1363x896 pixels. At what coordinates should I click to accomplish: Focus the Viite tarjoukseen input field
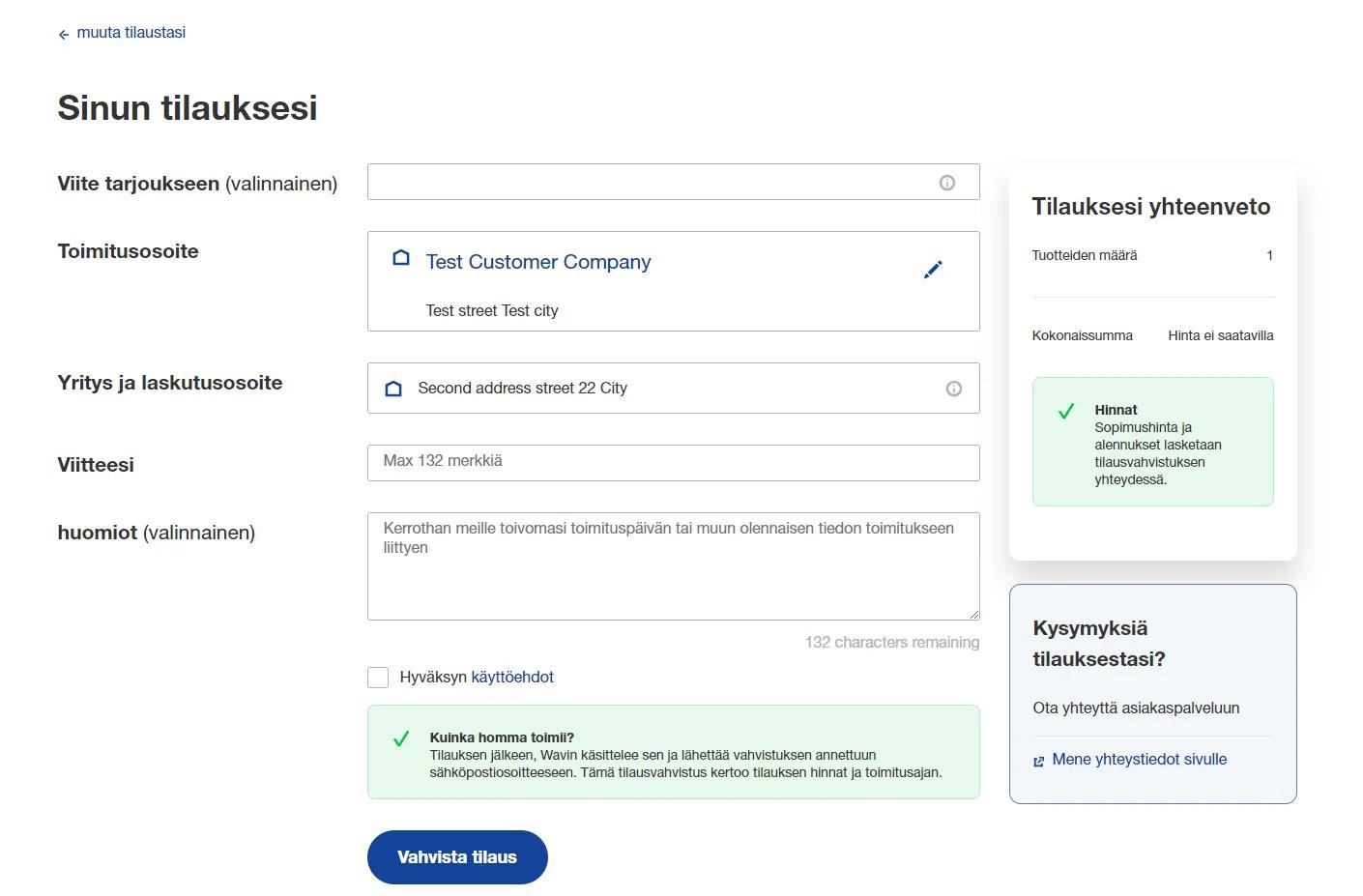pos(673,182)
